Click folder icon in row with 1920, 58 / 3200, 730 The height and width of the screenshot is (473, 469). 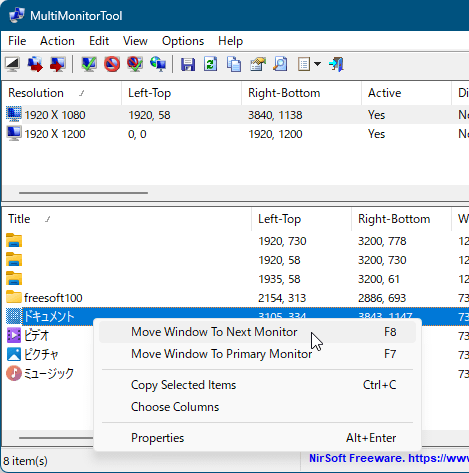[14, 259]
